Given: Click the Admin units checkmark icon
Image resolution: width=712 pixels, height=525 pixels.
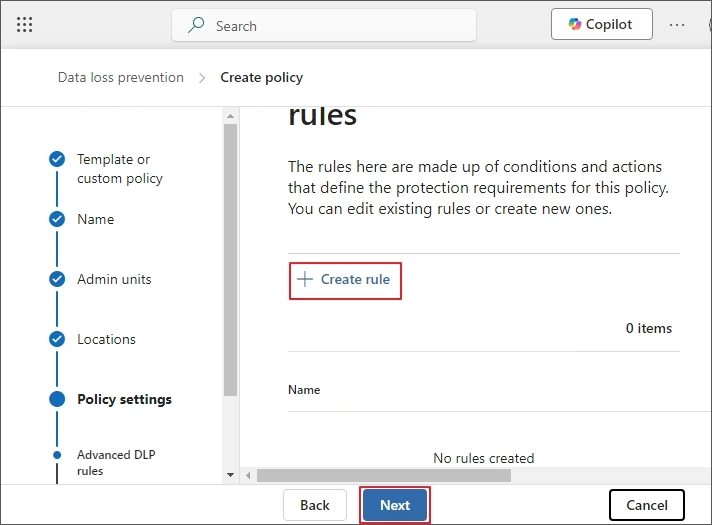Looking at the screenshot, I should 57,279.
